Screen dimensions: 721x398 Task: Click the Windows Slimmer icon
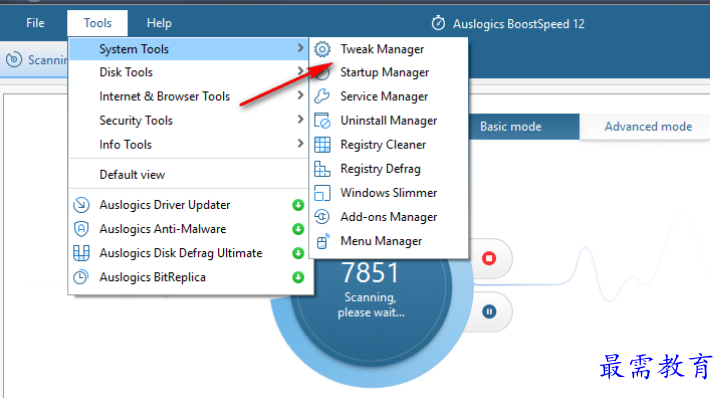(x=322, y=193)
